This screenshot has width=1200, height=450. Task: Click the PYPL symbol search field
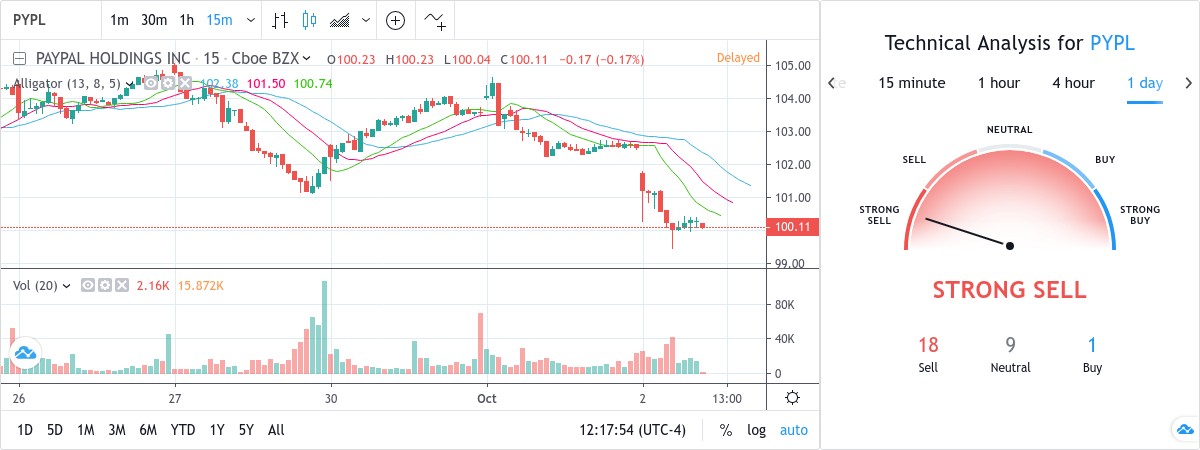click(x=50, y=20)
